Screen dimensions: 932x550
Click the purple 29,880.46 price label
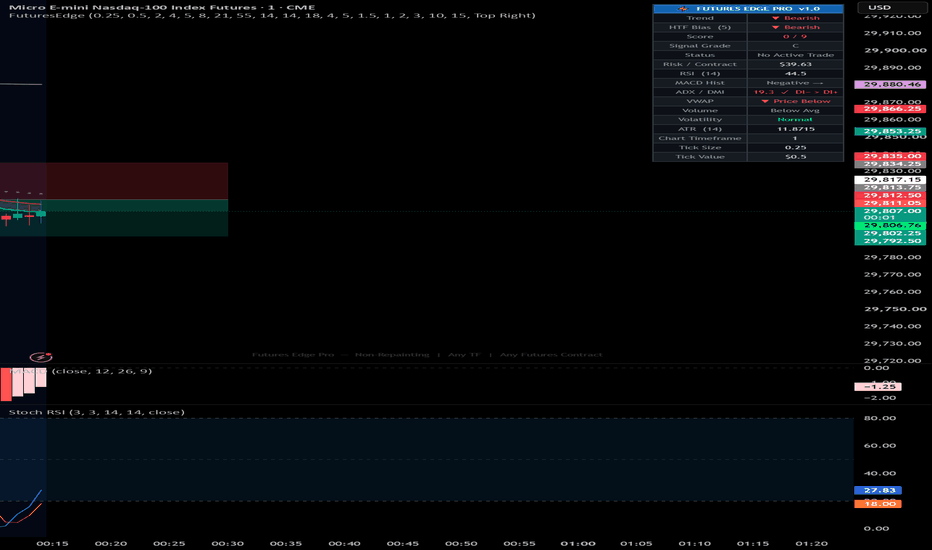click(890, 84)
